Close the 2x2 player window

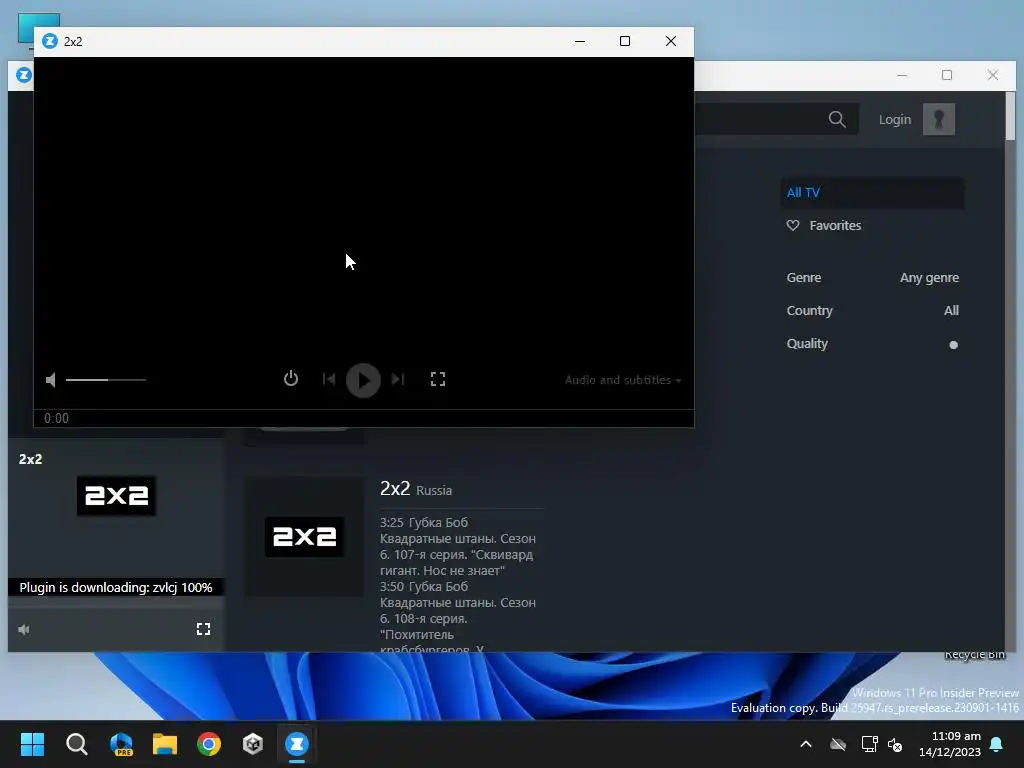pos(671,41)
